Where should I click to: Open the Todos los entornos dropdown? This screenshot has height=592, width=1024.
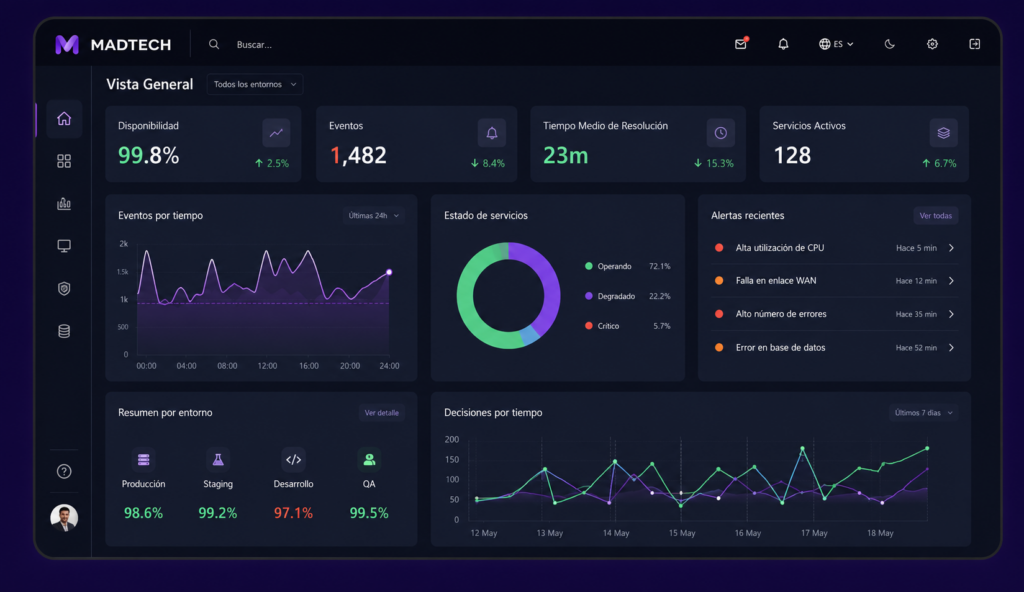coord(255,84)
